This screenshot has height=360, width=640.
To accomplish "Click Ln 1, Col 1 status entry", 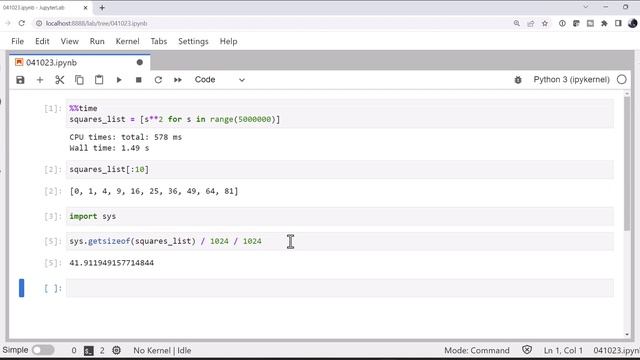I will point(563,350).
